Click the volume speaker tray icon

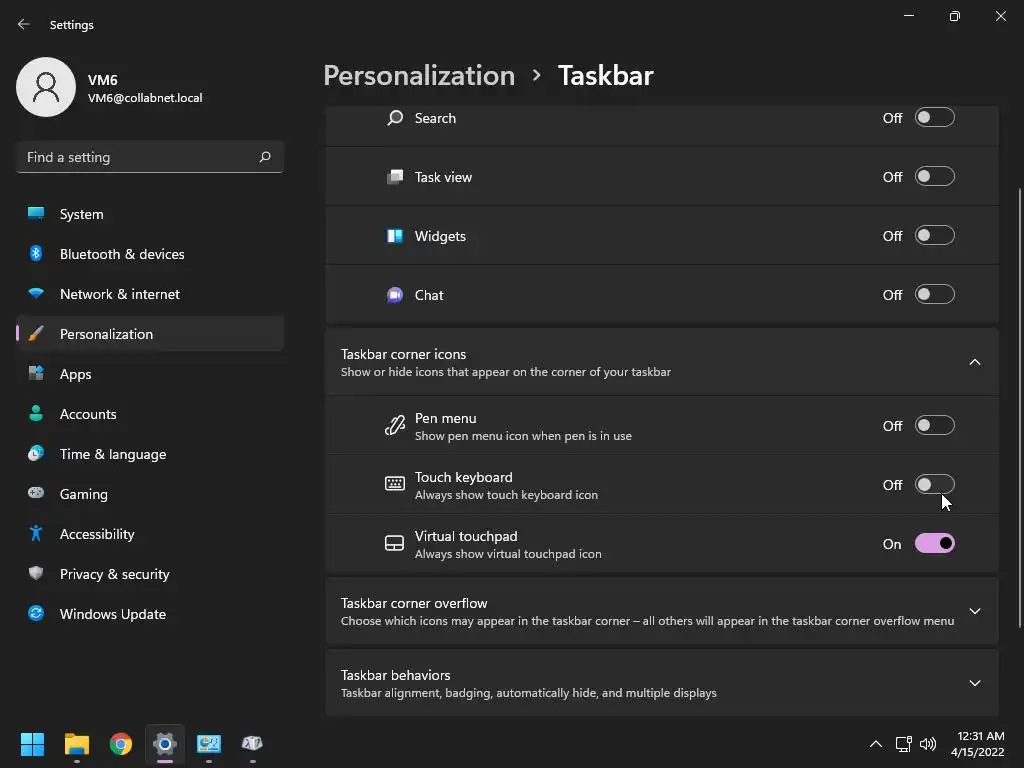tap(928, 744)
